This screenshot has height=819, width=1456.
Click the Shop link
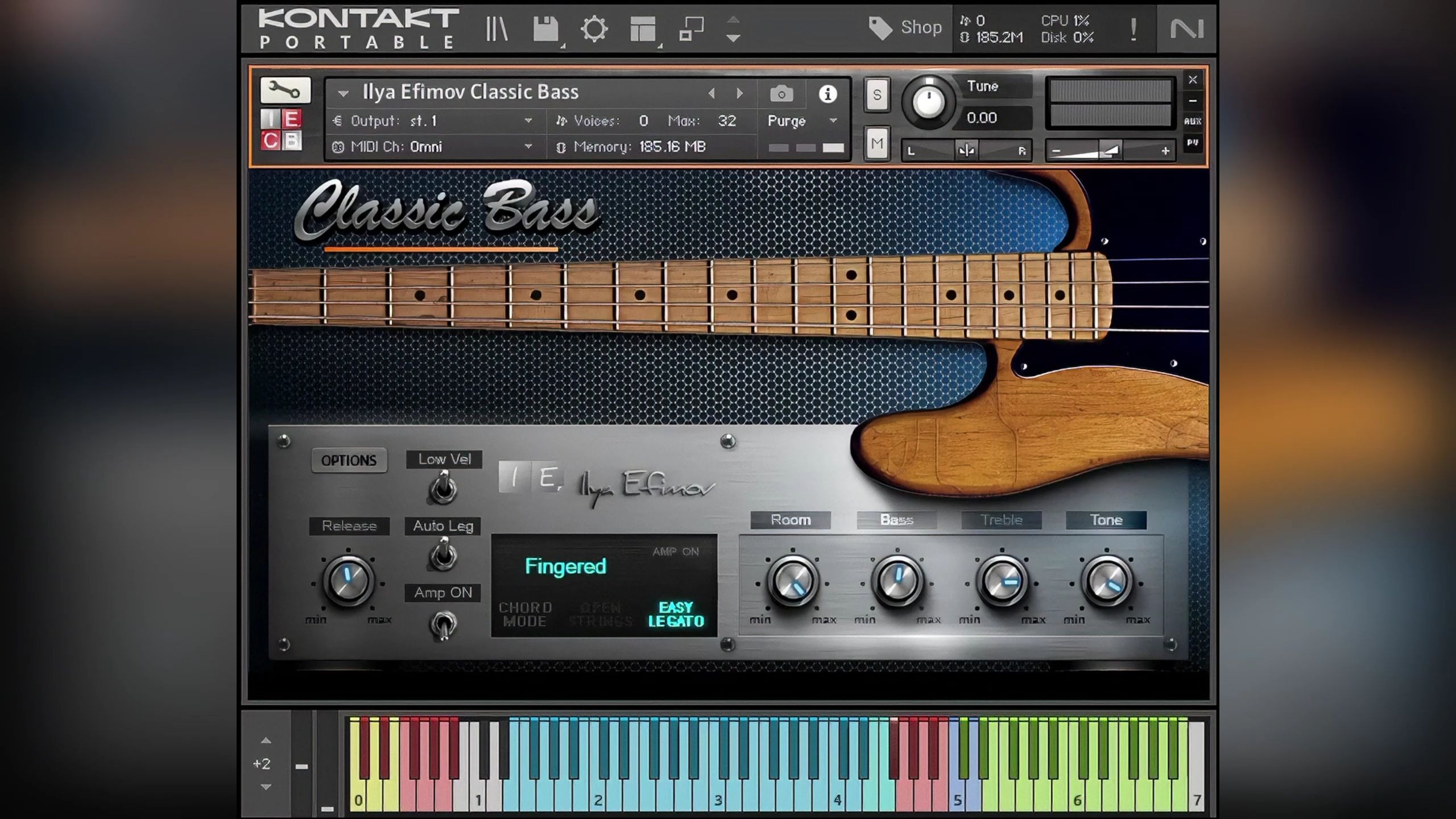(921, 27)
